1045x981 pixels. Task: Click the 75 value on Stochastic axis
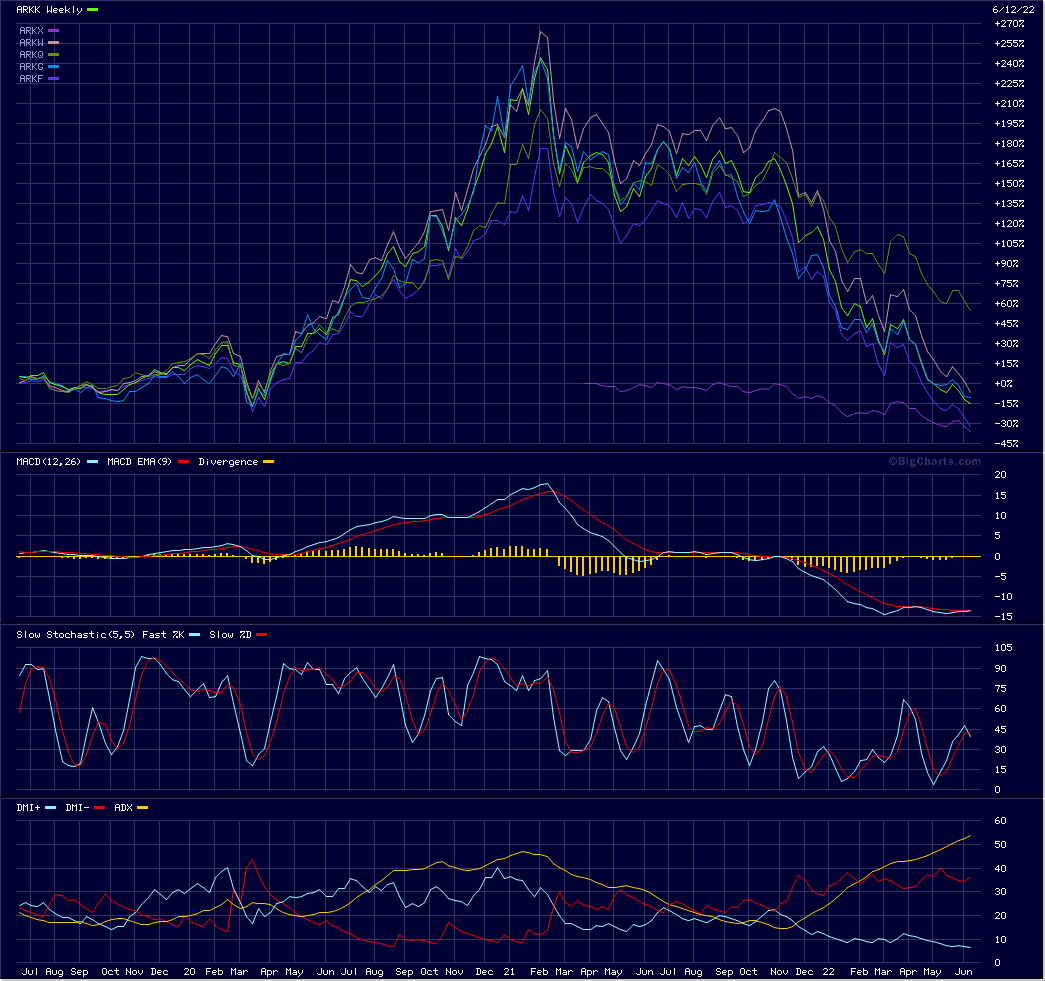[x=1000, y=689]
